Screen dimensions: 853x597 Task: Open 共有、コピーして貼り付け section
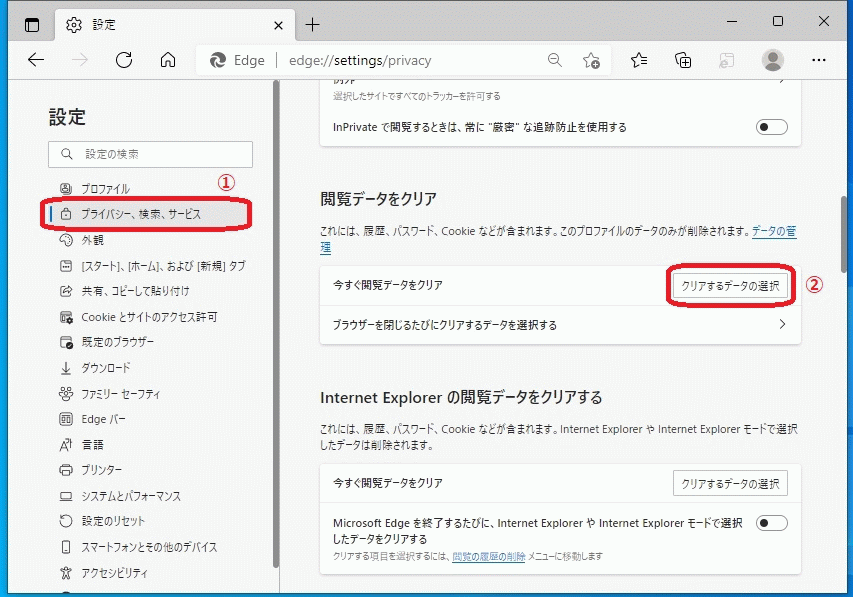(x=135, y=291)
